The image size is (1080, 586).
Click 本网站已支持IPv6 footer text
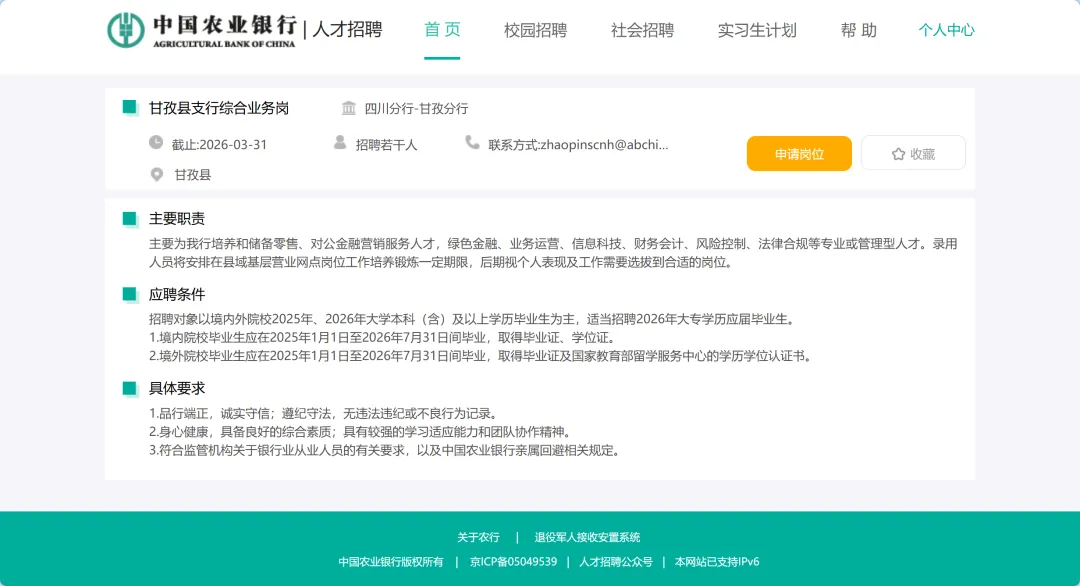(x=716, y=562)
